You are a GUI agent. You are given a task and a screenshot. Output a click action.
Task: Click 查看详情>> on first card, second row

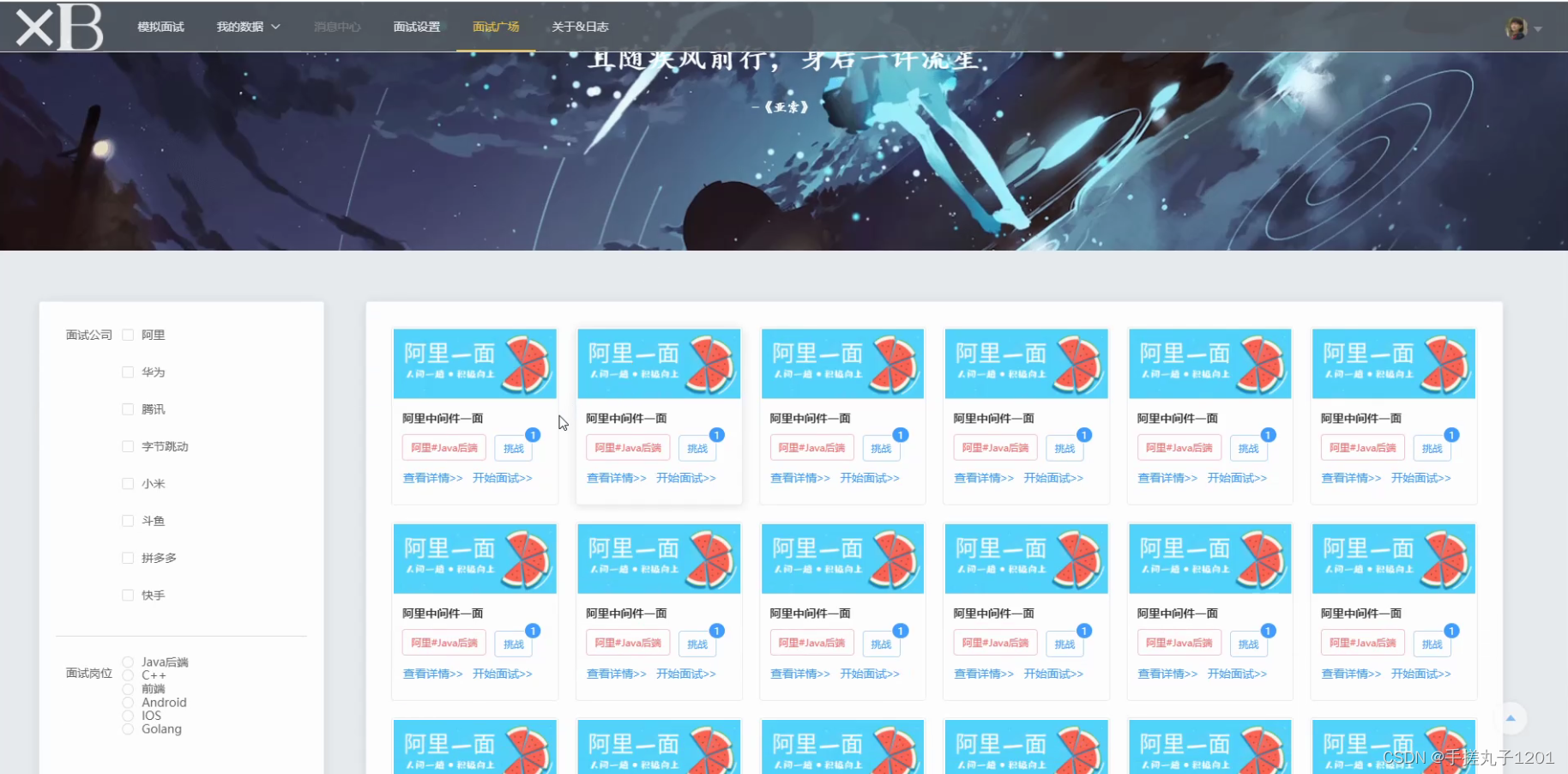(432, 674)
